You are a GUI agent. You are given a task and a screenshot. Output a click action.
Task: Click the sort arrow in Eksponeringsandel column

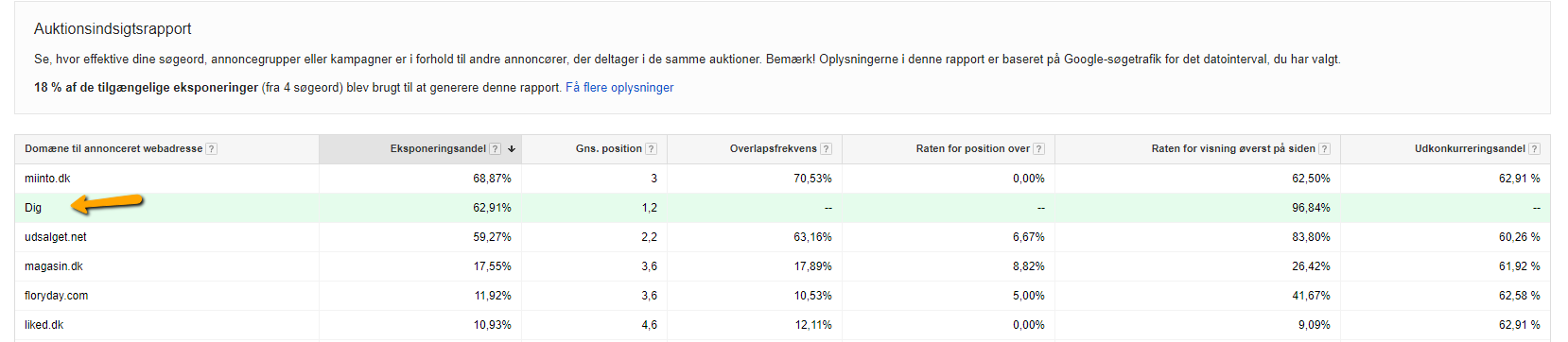pos(512,149)
